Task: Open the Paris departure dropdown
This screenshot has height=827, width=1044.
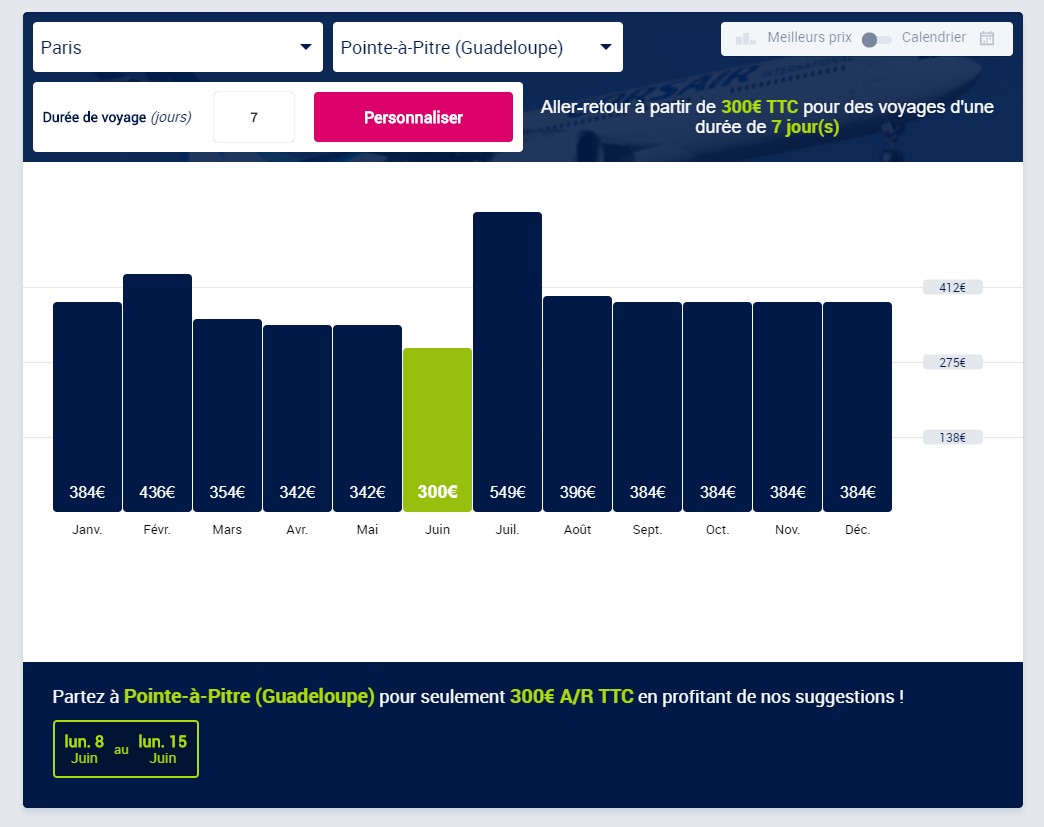Action: click(x=178, y=47)
